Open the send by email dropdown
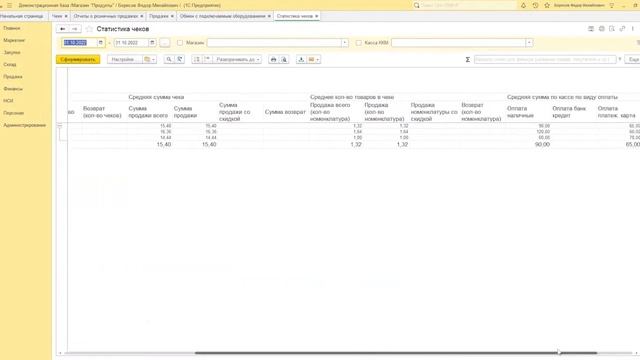This screenshot has width=640, height=360. (313, 60)
